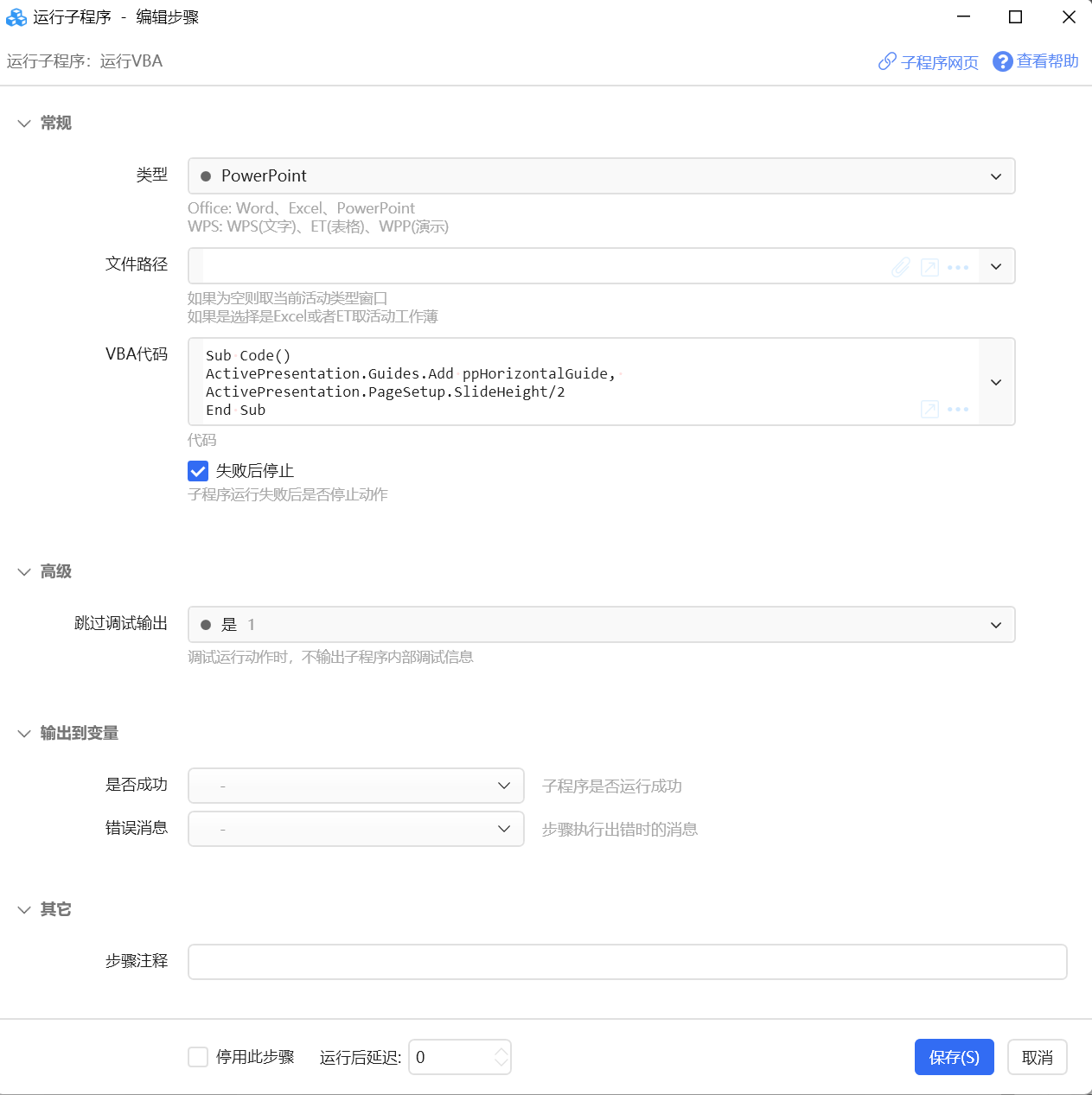The image size is (1092, 1095).
Task: Click the 子程序是否运行成功 description text
Action: point(612,786)
